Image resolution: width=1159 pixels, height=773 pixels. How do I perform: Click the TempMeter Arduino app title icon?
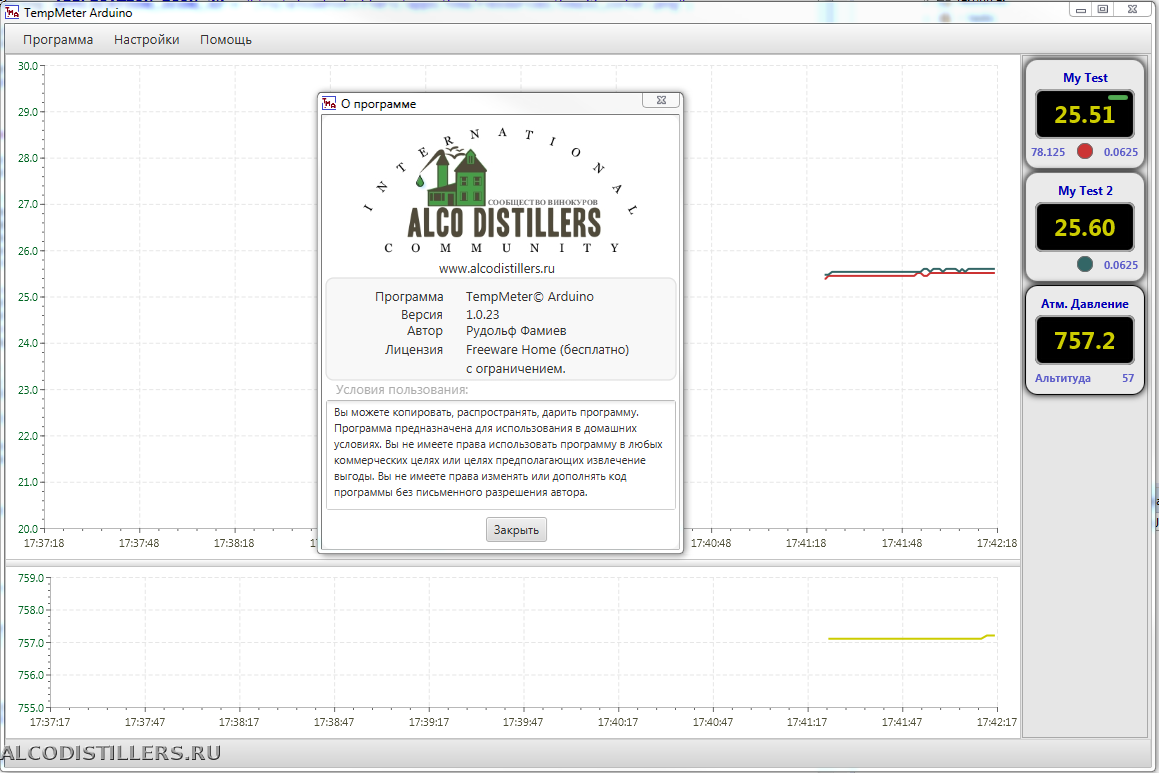(13, 13)
